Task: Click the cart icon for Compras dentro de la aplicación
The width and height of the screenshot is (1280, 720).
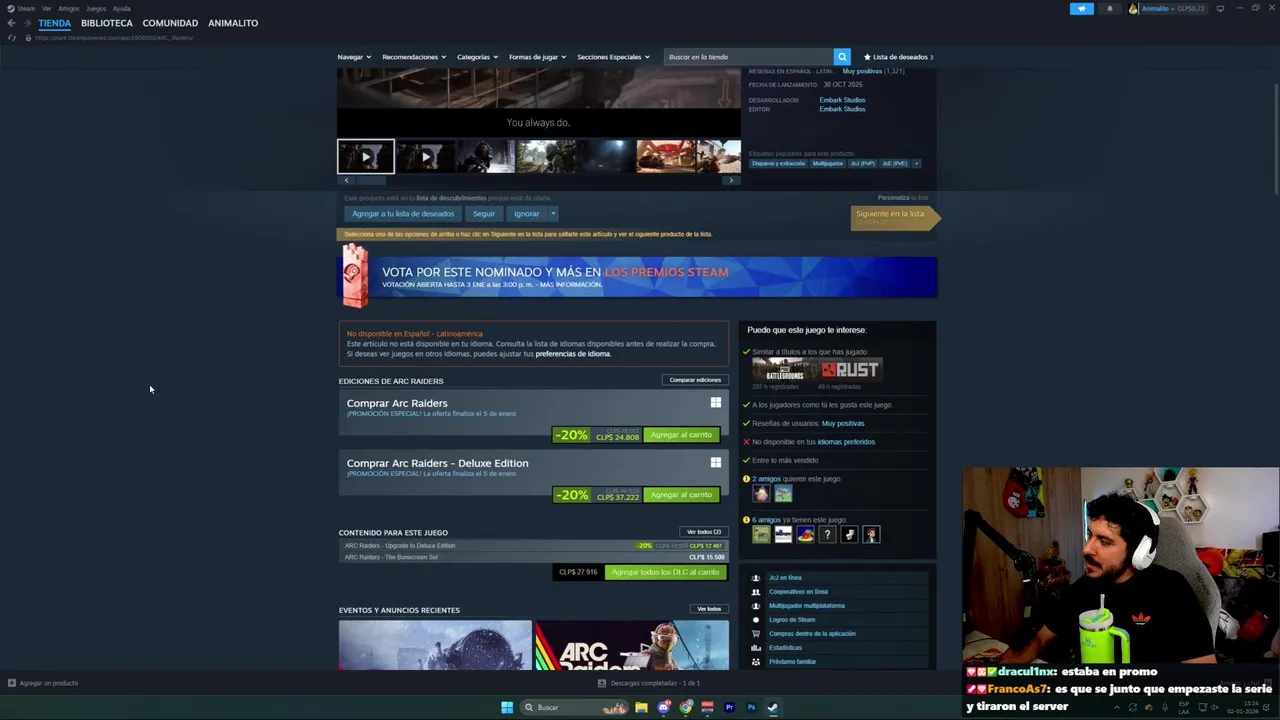Action: point(756,634)
